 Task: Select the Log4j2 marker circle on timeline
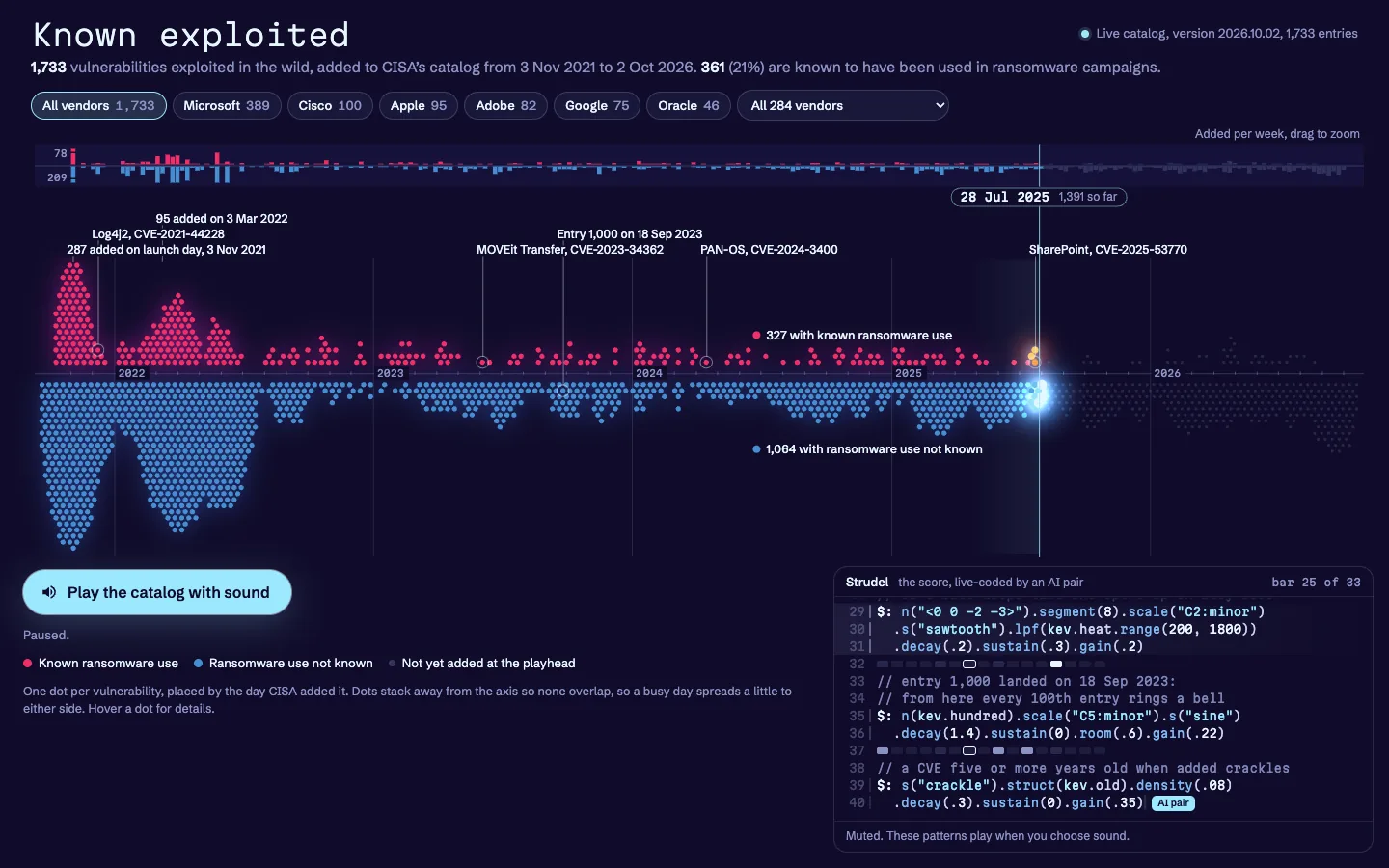click(x=98, y=350)
